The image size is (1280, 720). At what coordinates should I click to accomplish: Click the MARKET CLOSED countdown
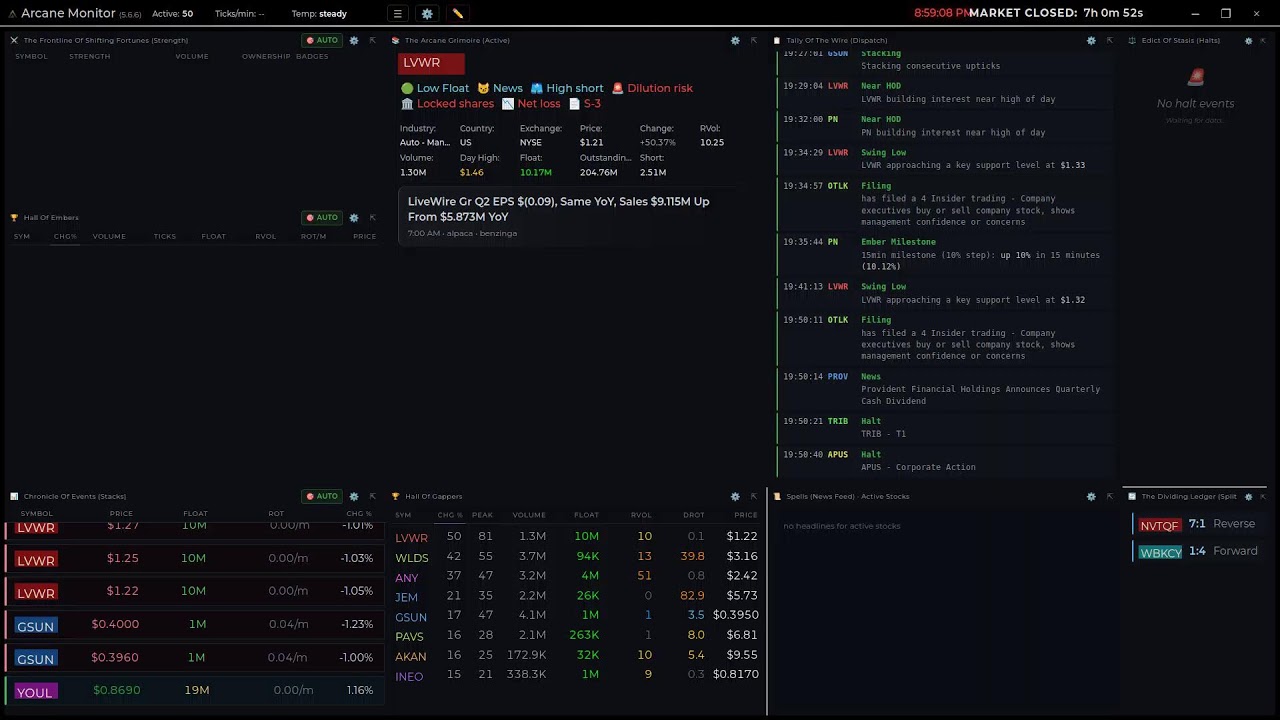(1056, 13)
